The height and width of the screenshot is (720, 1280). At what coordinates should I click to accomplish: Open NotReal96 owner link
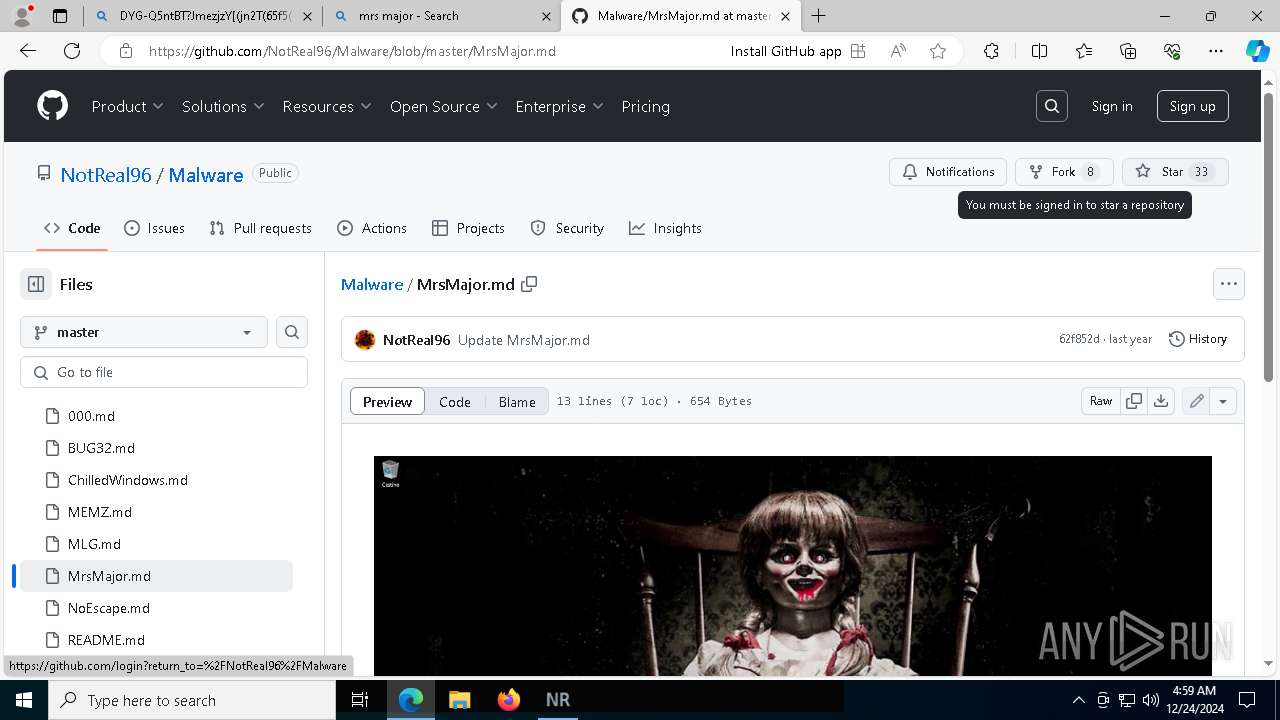pos(106,174)
